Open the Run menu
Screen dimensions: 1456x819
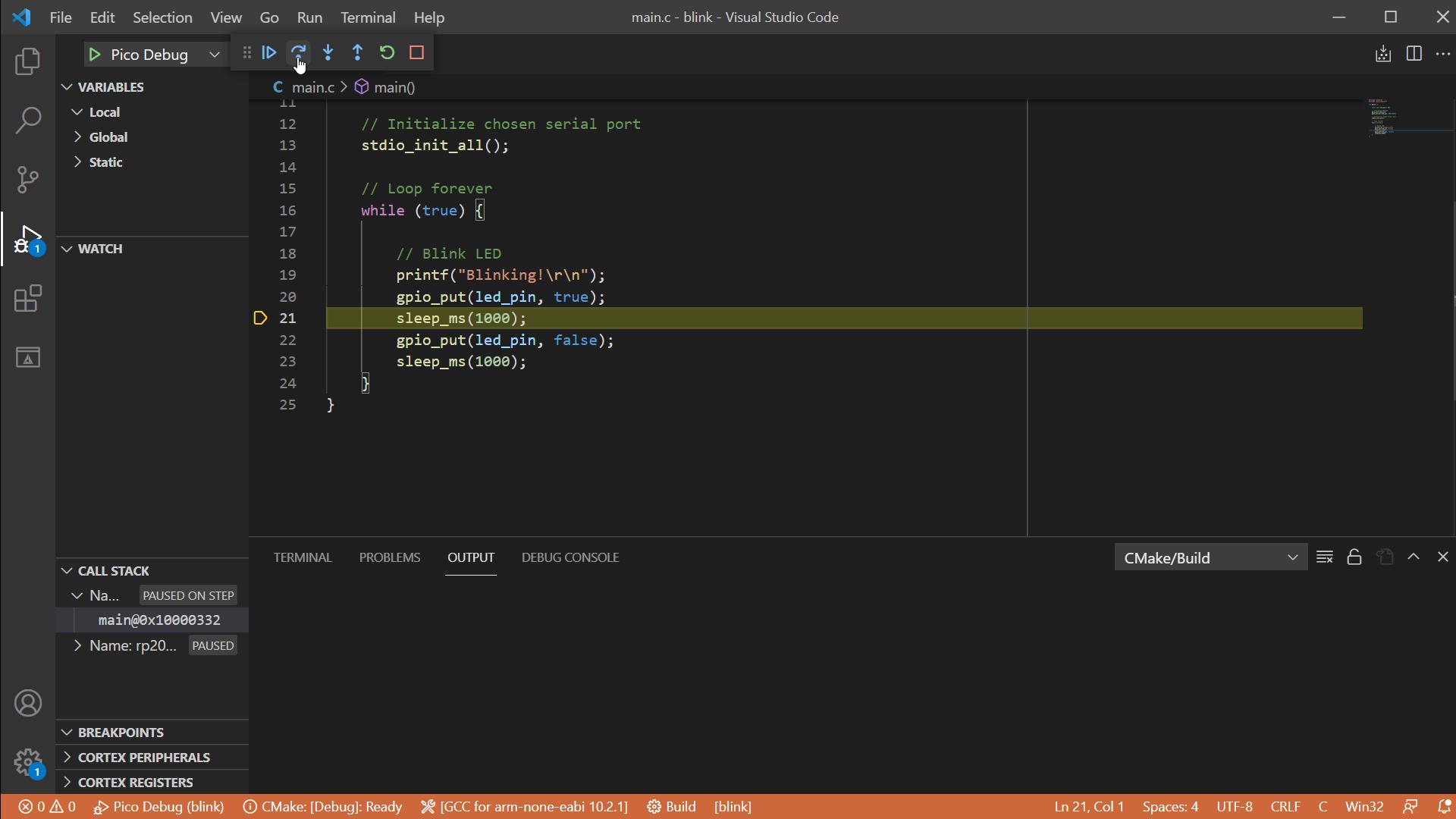pyautogui.click(x=309, y=17)
